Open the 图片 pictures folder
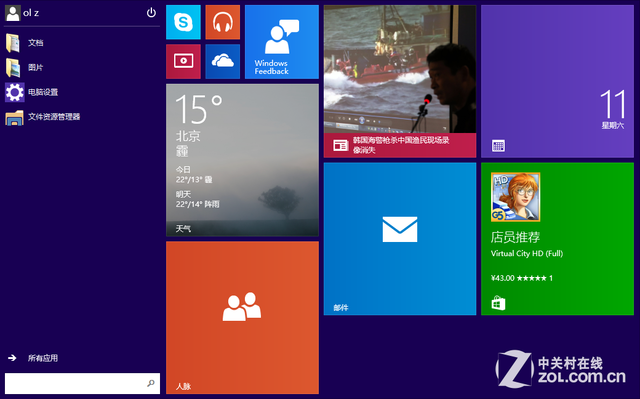 click(24, 68)
